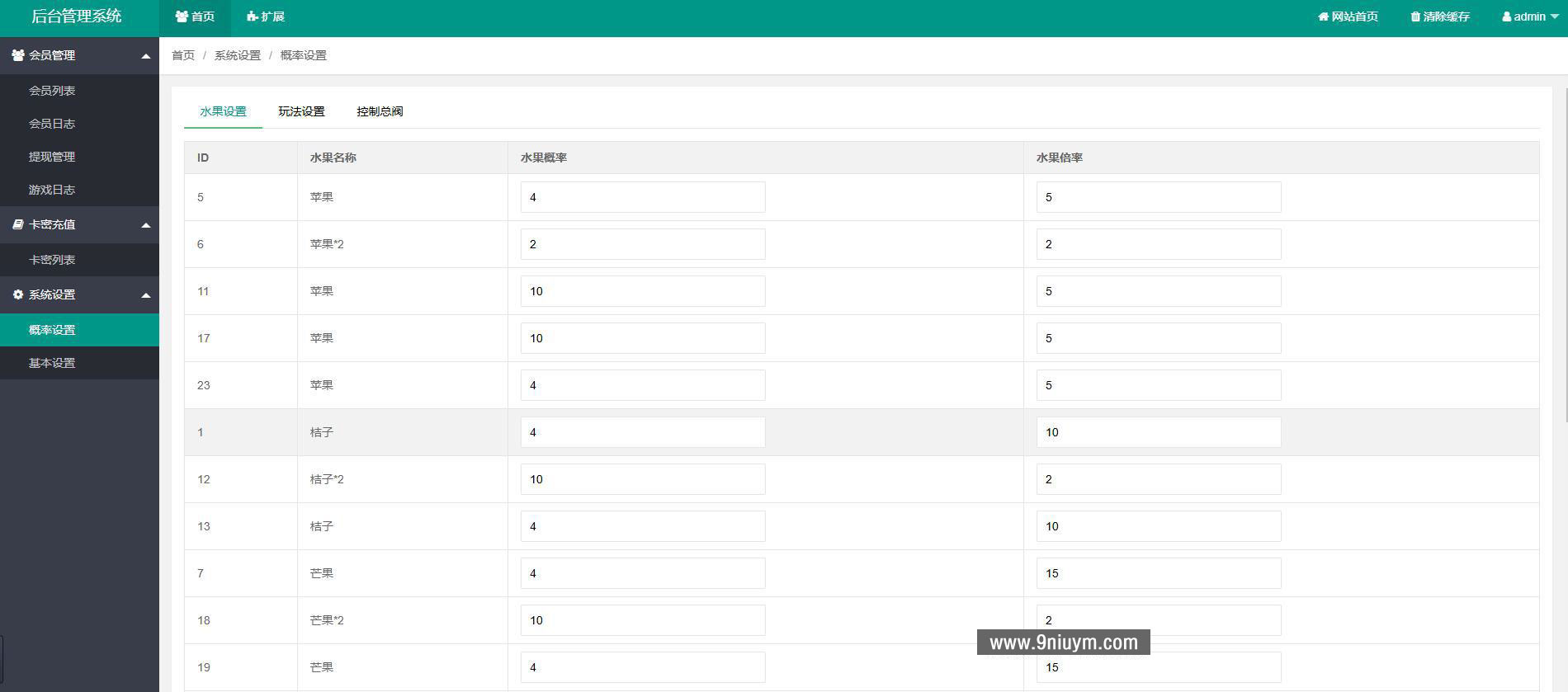Click the 会员管理 group icon in sidebar
This screenshot has height=692, width=1568.
[17, 55]
